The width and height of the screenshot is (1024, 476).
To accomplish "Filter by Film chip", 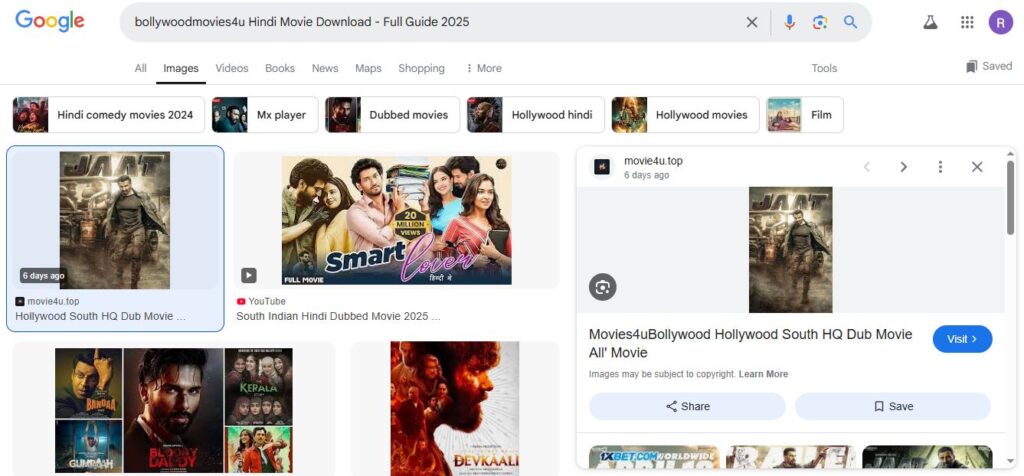I will (x=805, y=115).
